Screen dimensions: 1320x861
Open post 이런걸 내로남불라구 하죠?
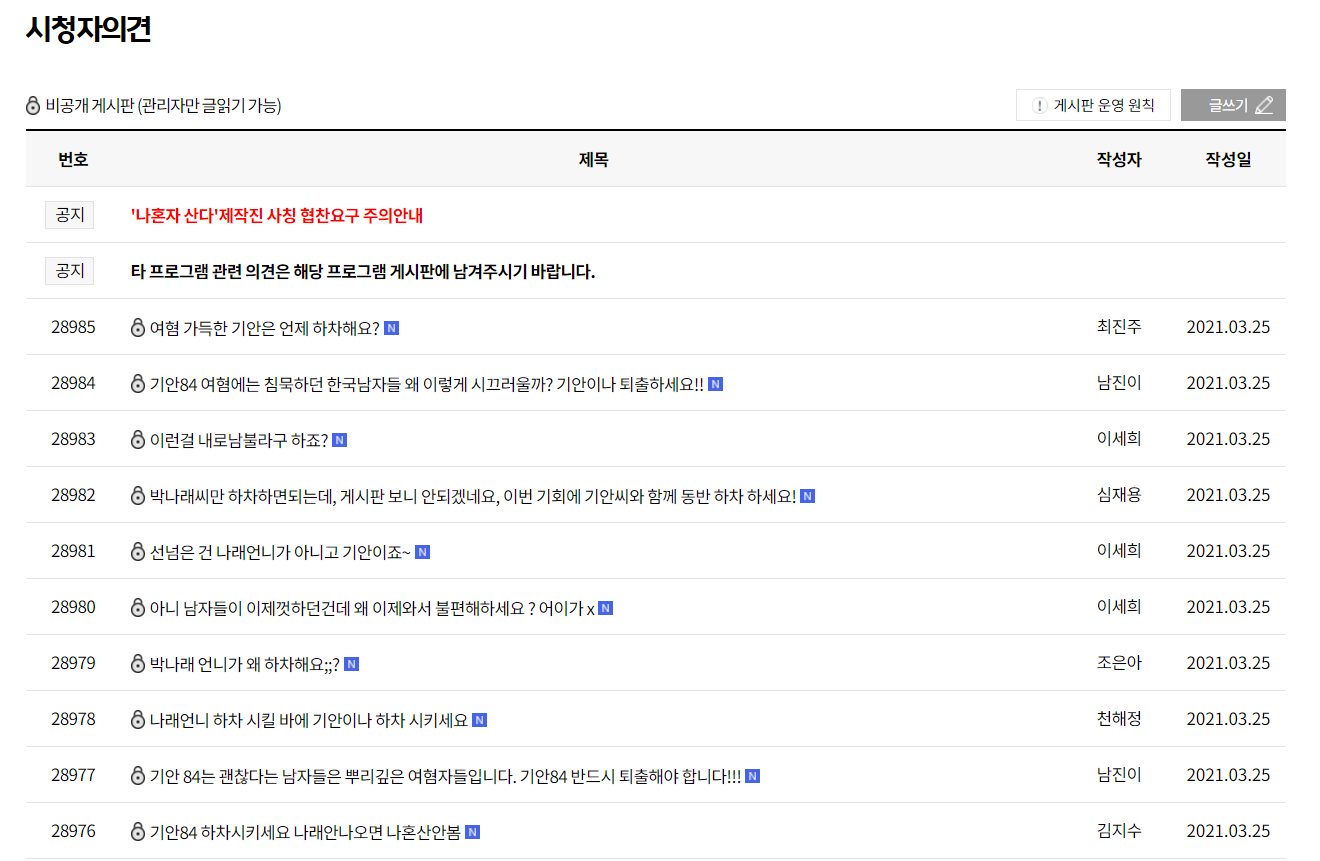tap(238, 440)
